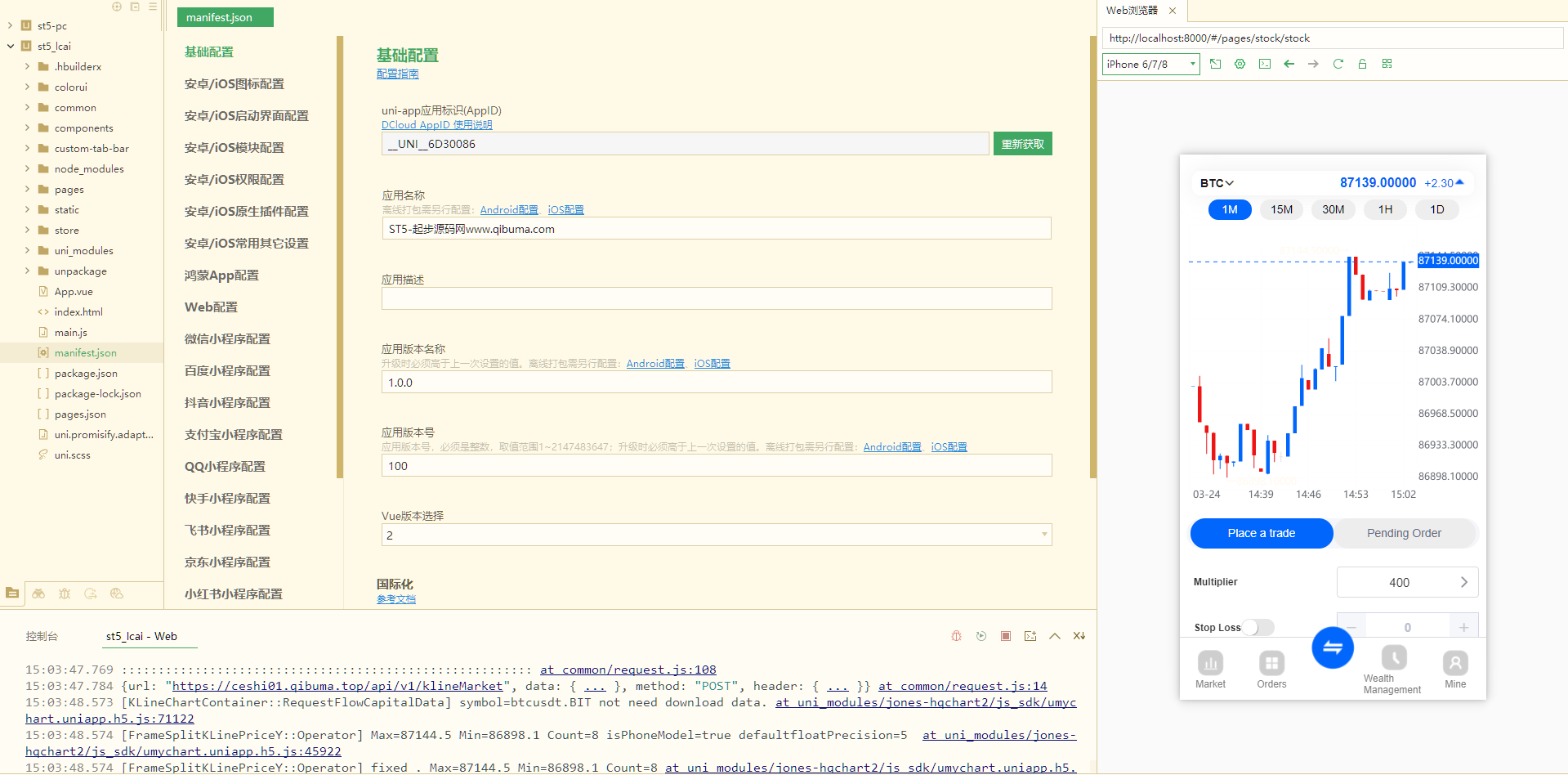Open the Web配置 section

[x=211, y=307]
